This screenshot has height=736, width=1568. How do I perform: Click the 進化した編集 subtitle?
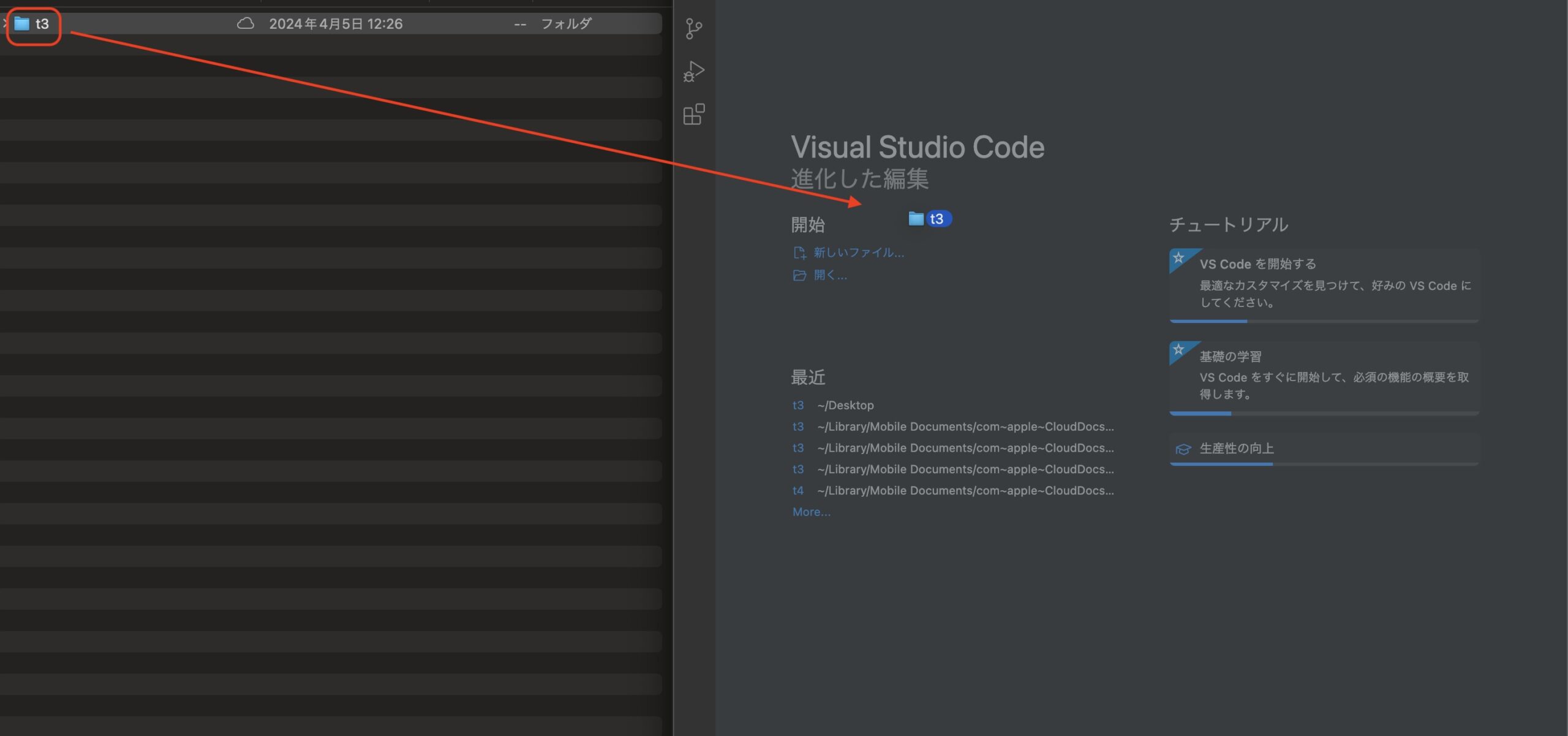coord(859,178)
